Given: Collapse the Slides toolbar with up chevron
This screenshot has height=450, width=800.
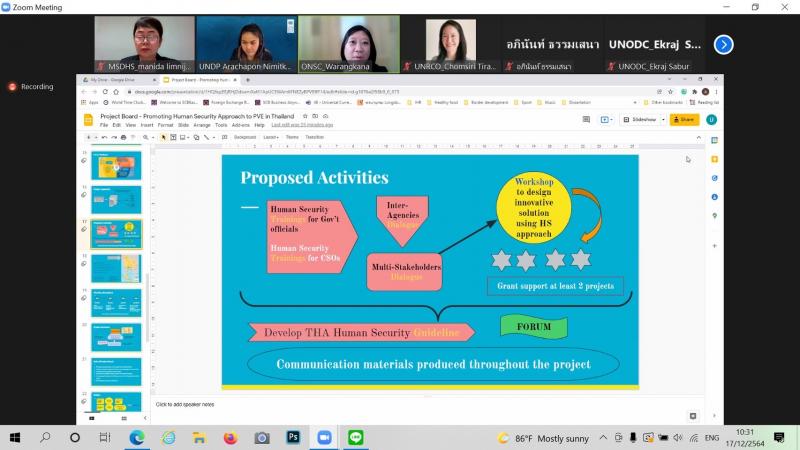Looking at the screenshot, I should [x=698, y=138].
